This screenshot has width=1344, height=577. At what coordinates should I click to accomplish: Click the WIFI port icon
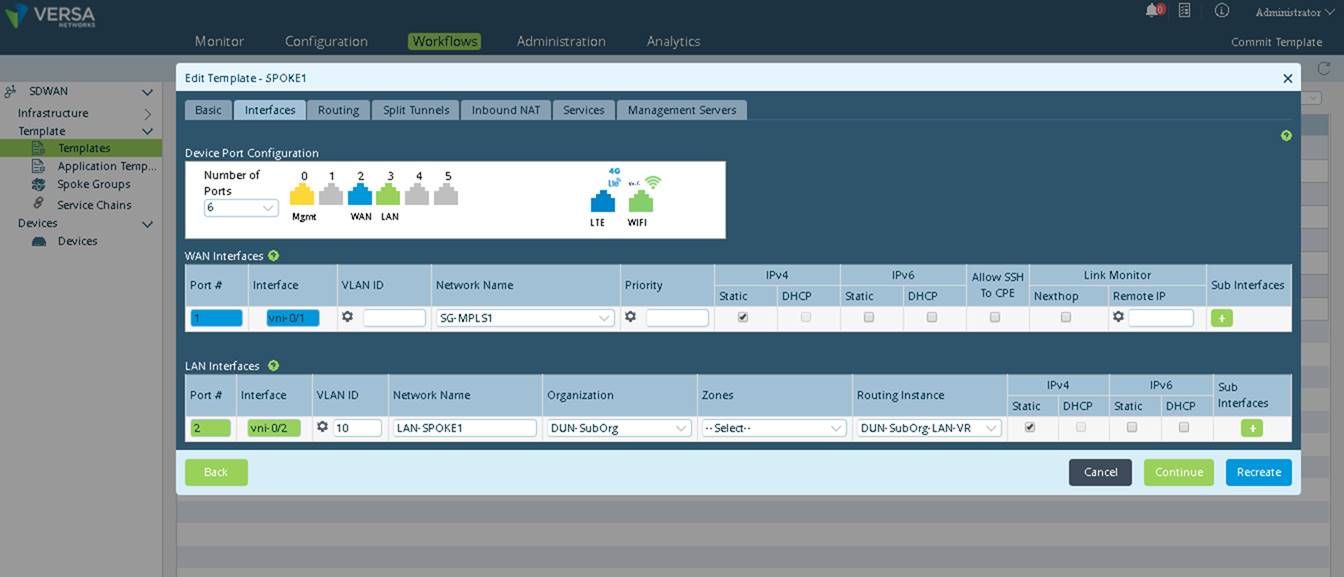tap(640, 200)
